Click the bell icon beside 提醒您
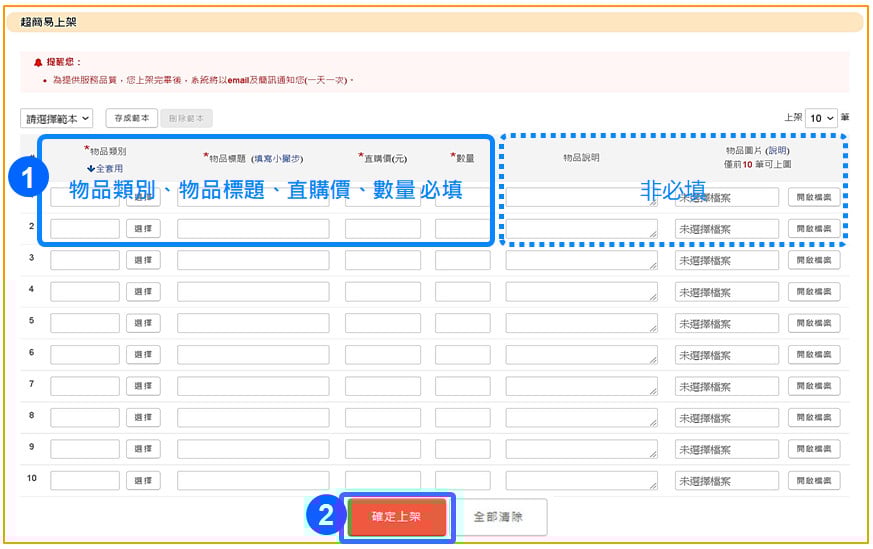Viewport: 873px width, 549px height. [38, 62]
